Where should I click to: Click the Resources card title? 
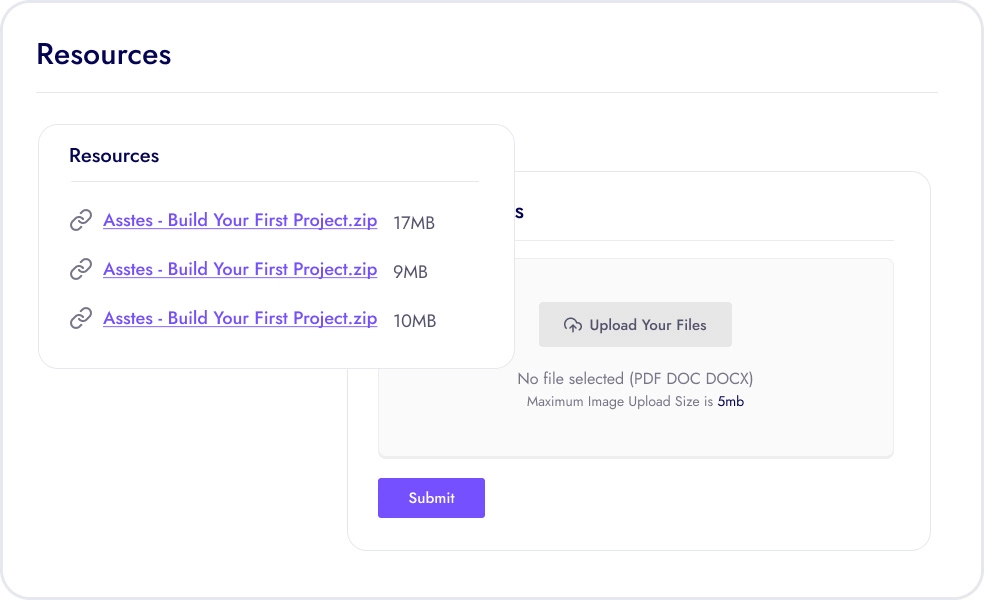pos(114,156)
